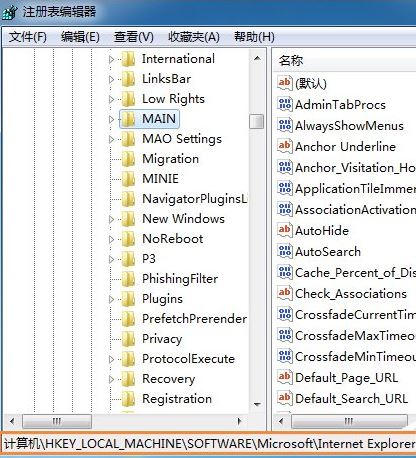Click the string icon of AutoHide

coord(285,230)
